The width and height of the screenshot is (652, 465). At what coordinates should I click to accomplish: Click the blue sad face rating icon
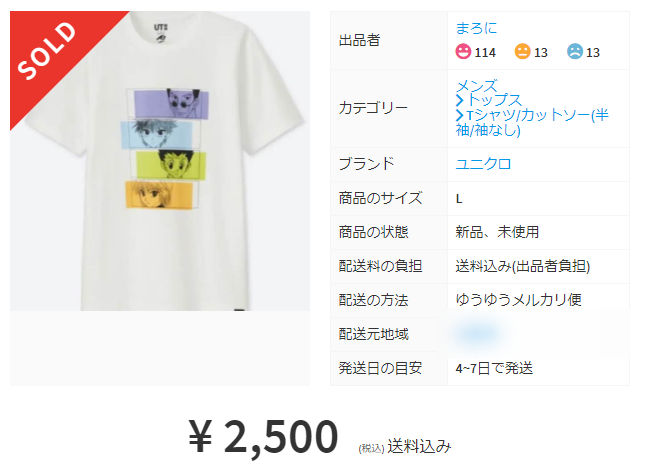(x=575, y=52)
